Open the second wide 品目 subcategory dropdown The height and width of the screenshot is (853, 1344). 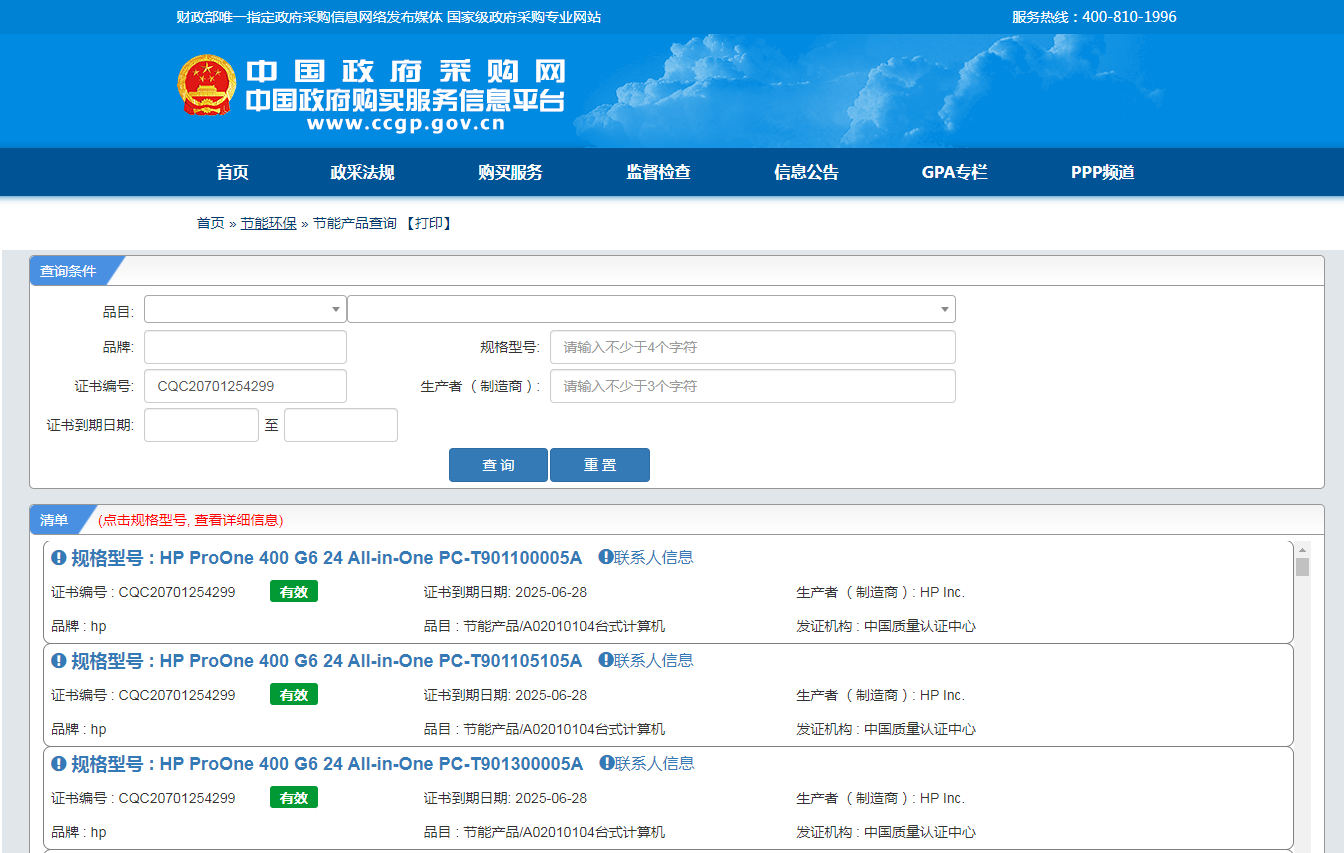click(651, 309)
